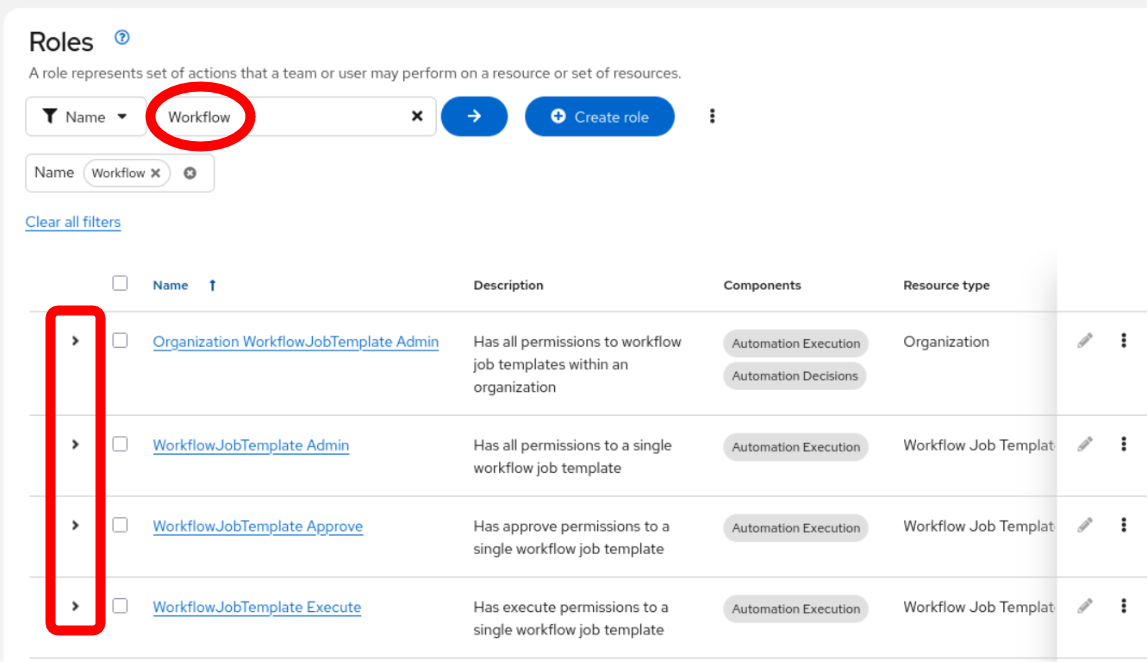Select the Organization WorkflowJobTemplate Admin checkbox
This screenshot has width=1148, height=662.
(120, 341)
